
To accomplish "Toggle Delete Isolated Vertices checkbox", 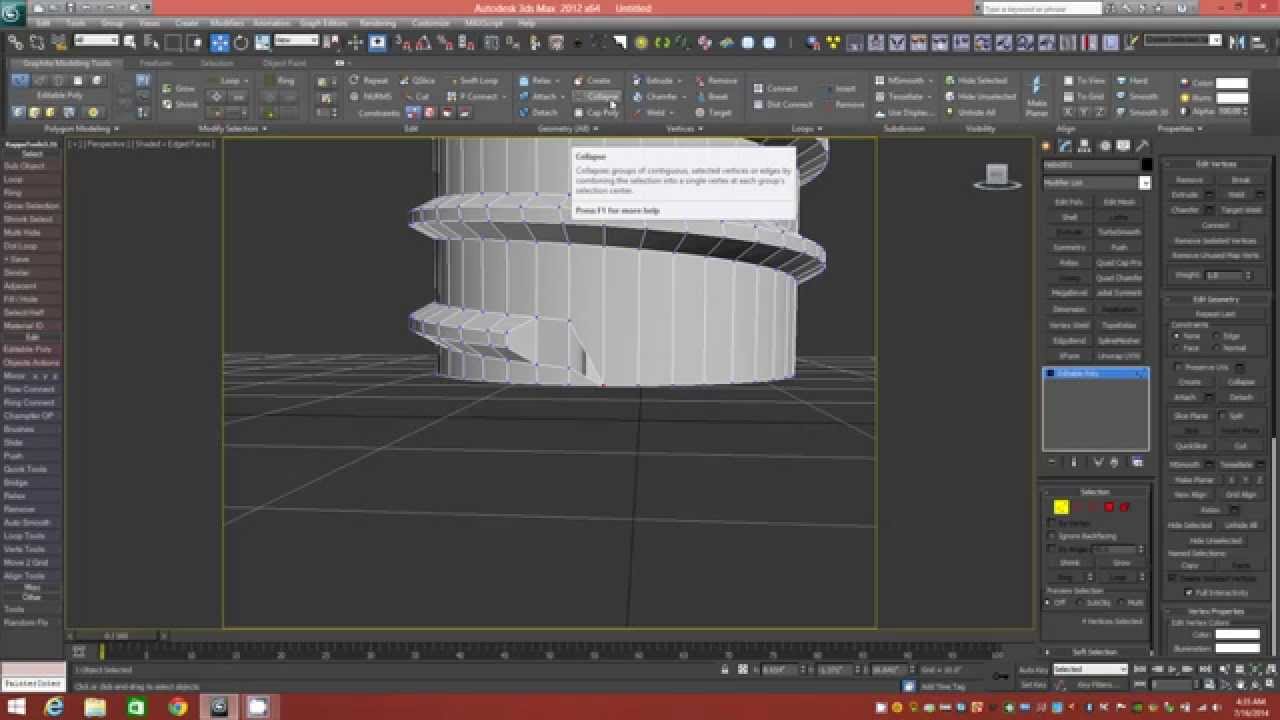I will coord(1173,578).
